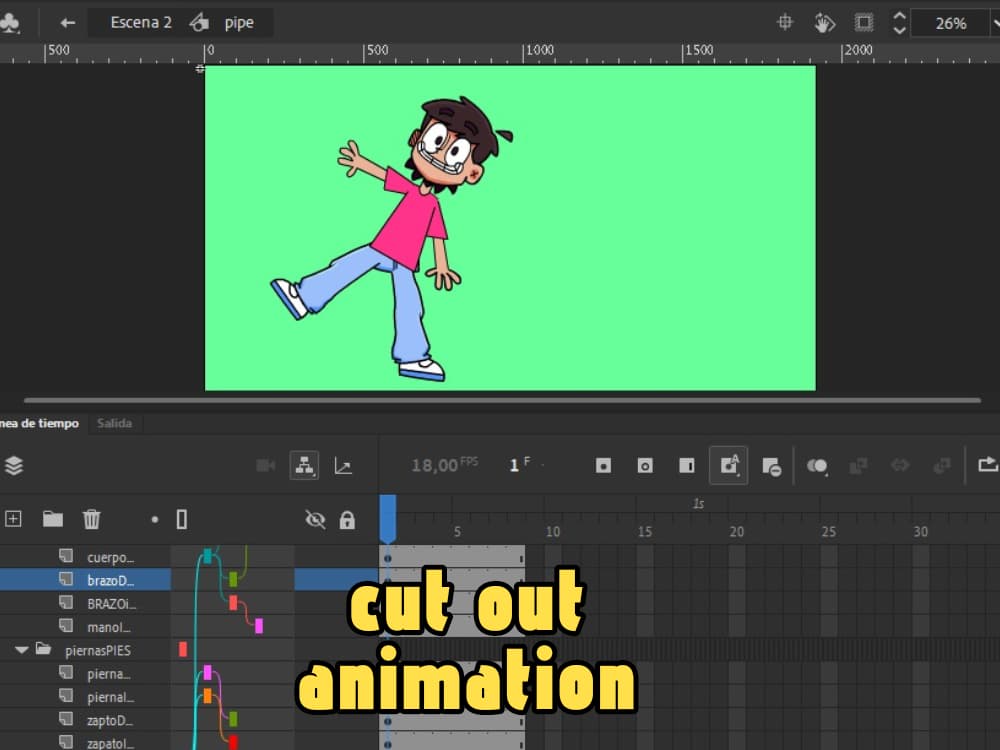The height and width of the screenshot is (750, 1000).
Task: Click the green brazoD_ layer color swatch
Action: (x=233, y=579)
